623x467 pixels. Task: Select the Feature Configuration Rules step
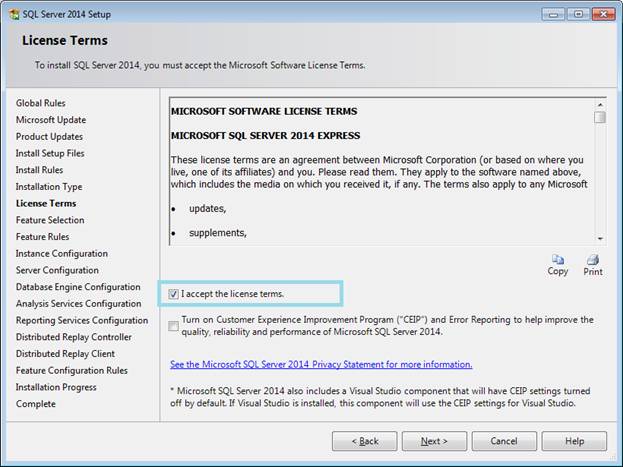[72, 370]
